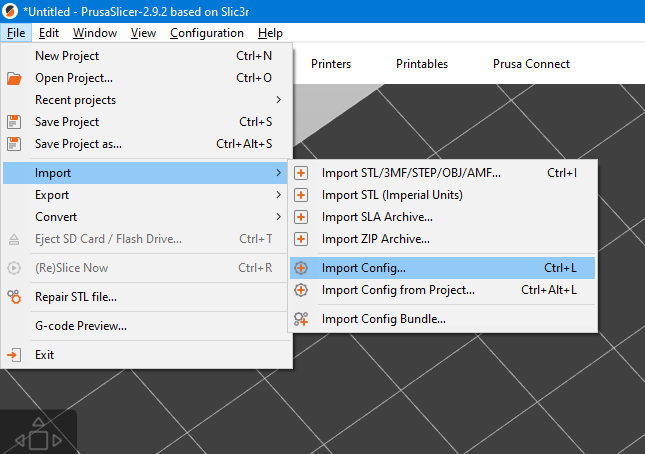The image size is (645, 454).
Task: Expand the Convert submenu
Action: point(145,217)
